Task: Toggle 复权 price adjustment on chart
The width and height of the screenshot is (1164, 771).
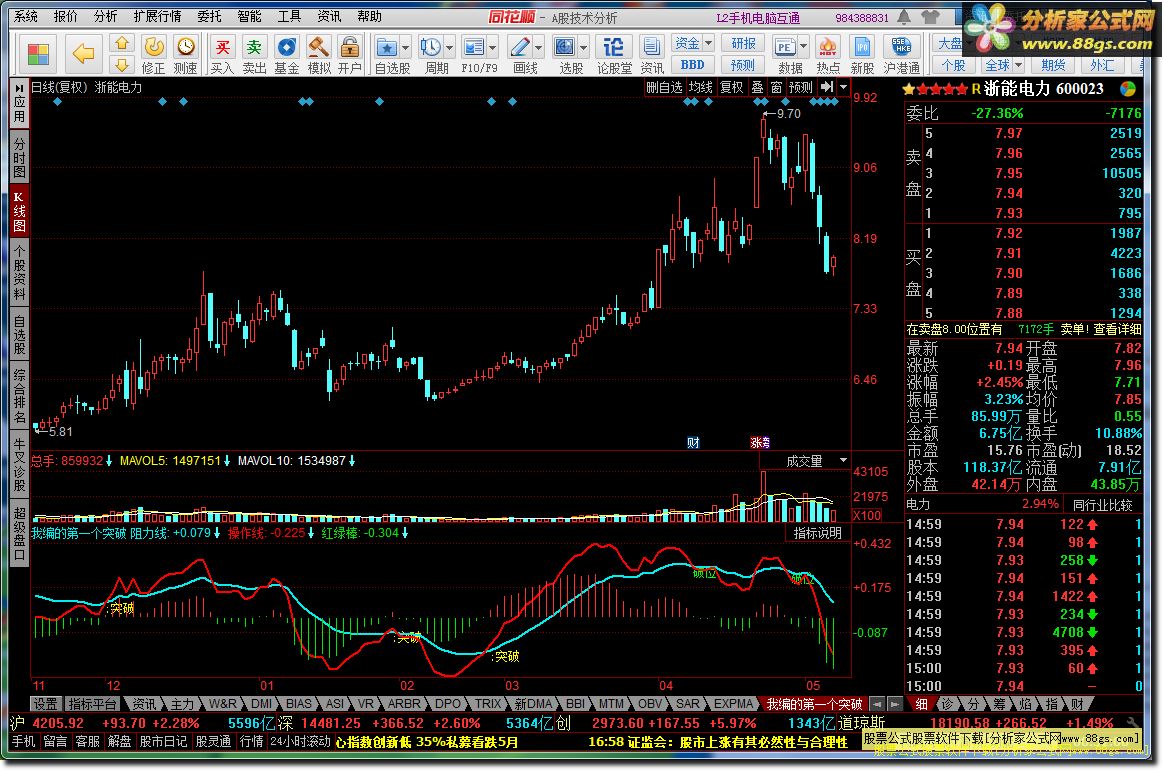Action: click(731, 87)
